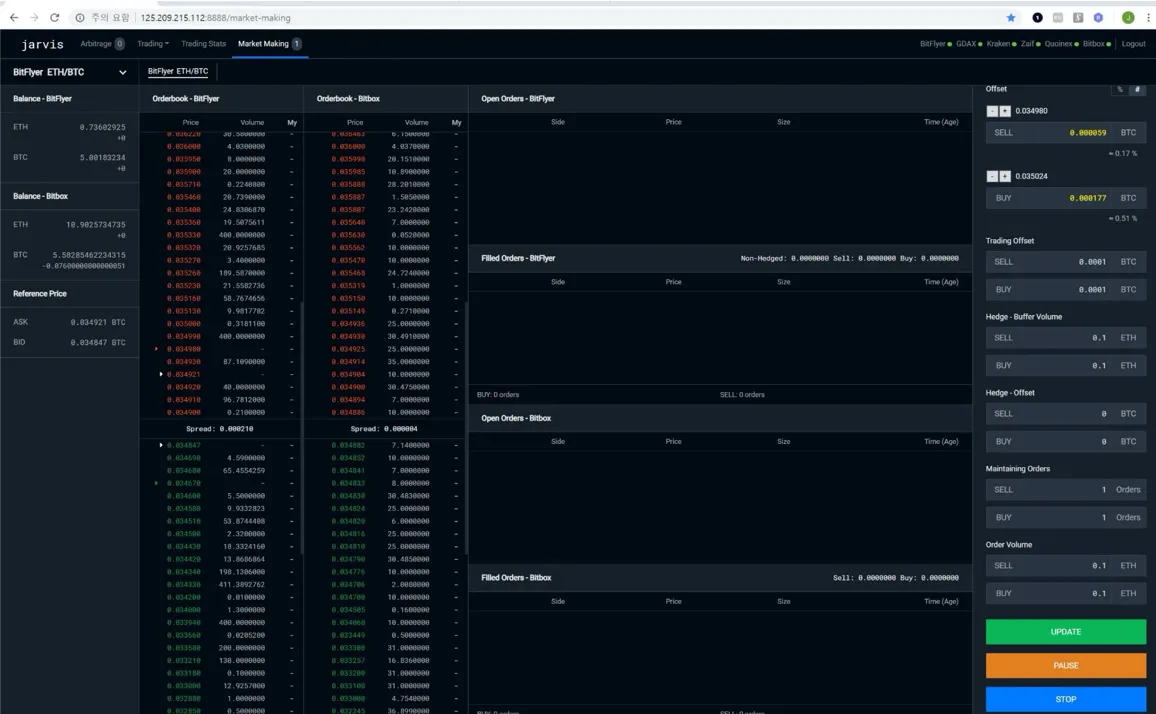Click the BitFlyer orderbook scrollbar
1156x714 pixels.
pos(301,350)
